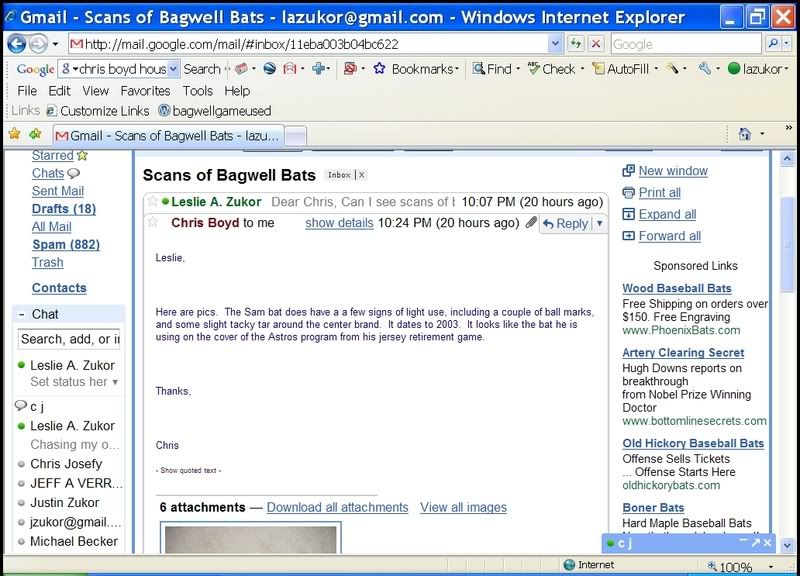
Task: Open the Google Toolbar search box dropdown
Action: coord(173,68)
